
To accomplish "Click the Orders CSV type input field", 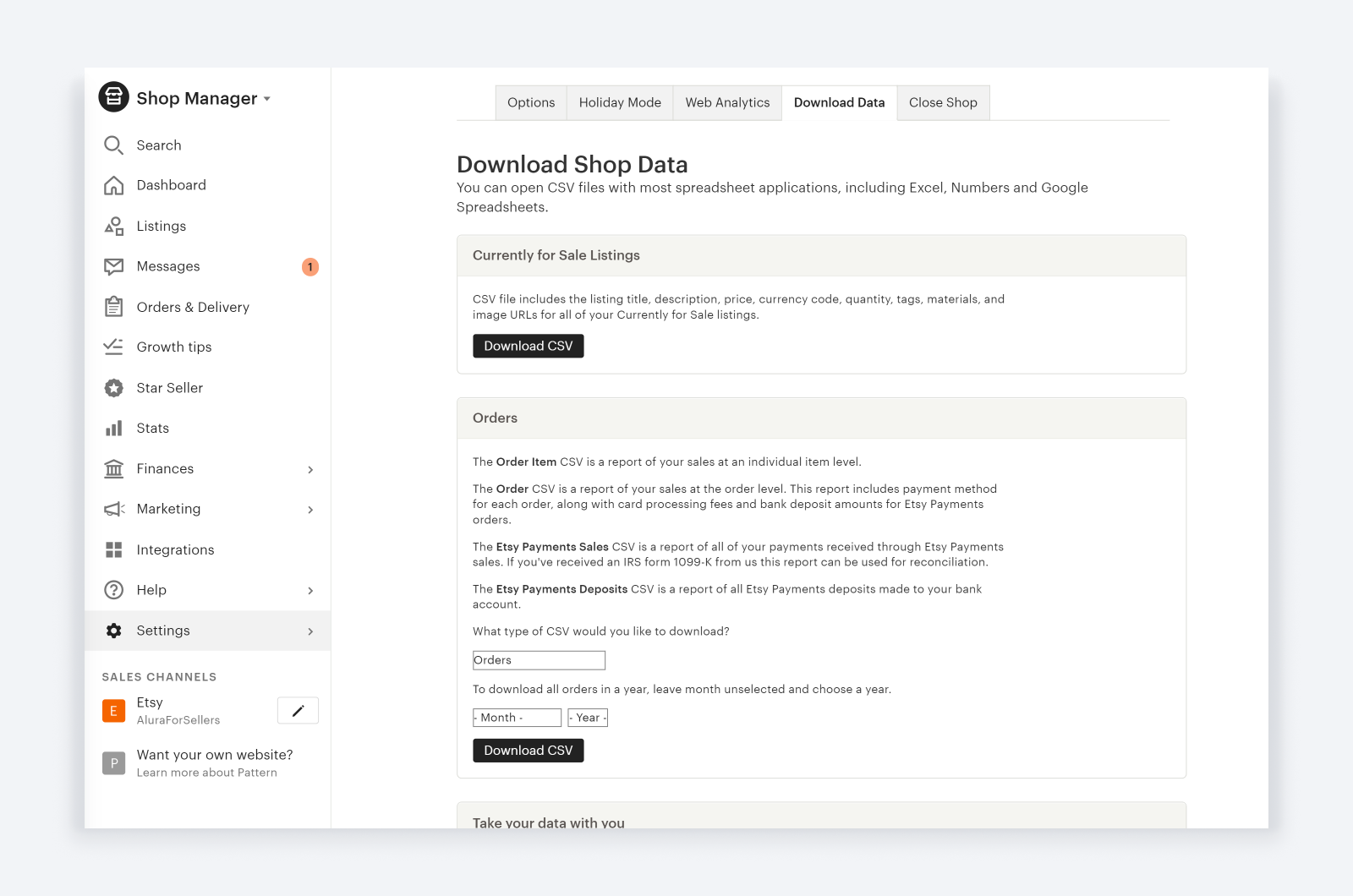I will point(539,659).
